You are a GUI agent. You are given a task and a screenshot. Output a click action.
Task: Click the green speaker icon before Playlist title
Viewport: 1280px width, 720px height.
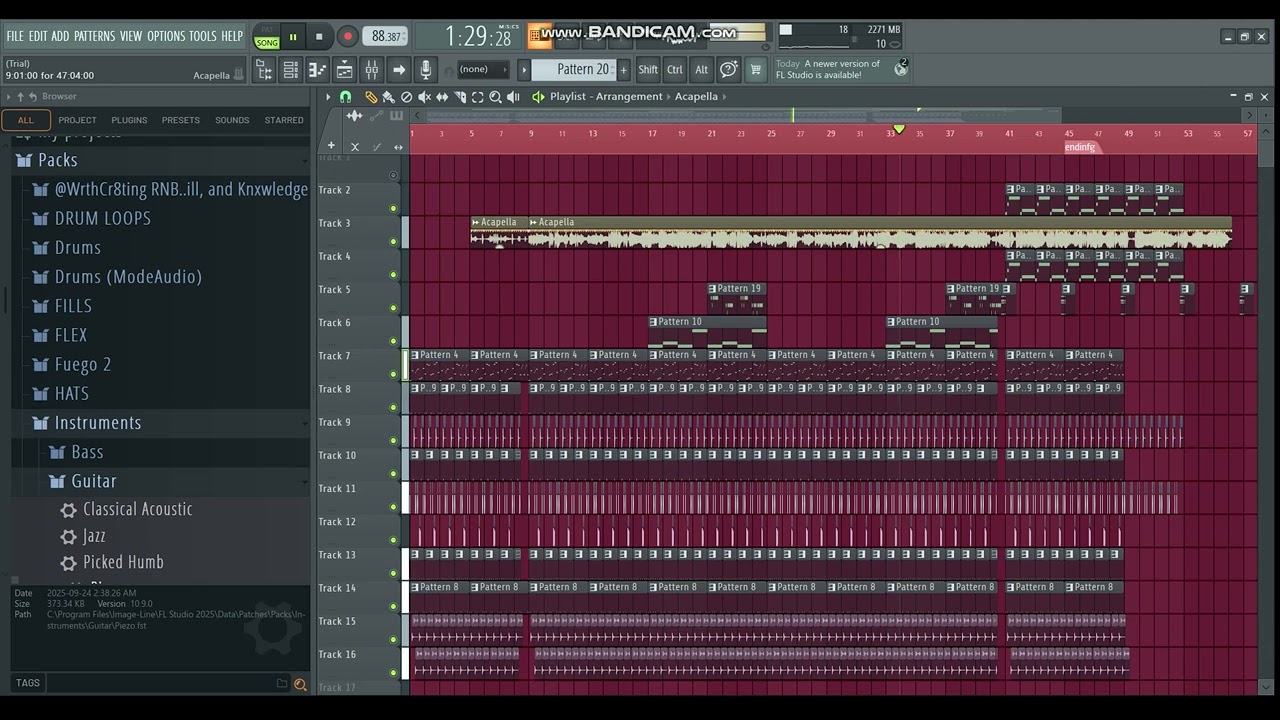pos(538,97)
